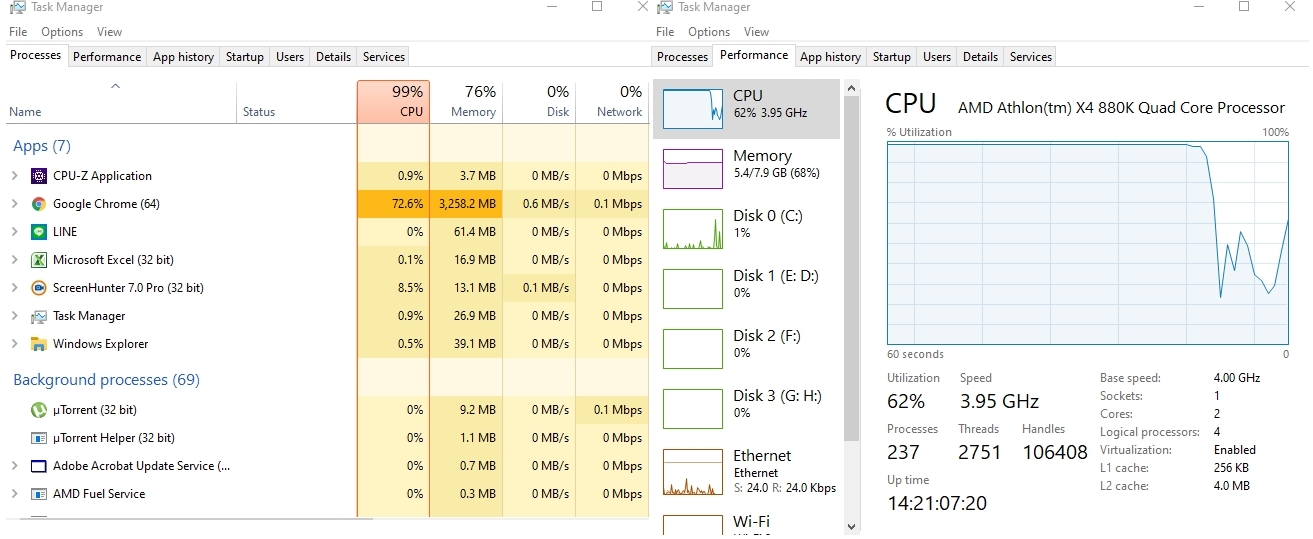Open Users tab in left window
The image size is (1313, 539).
pos(290,57)
